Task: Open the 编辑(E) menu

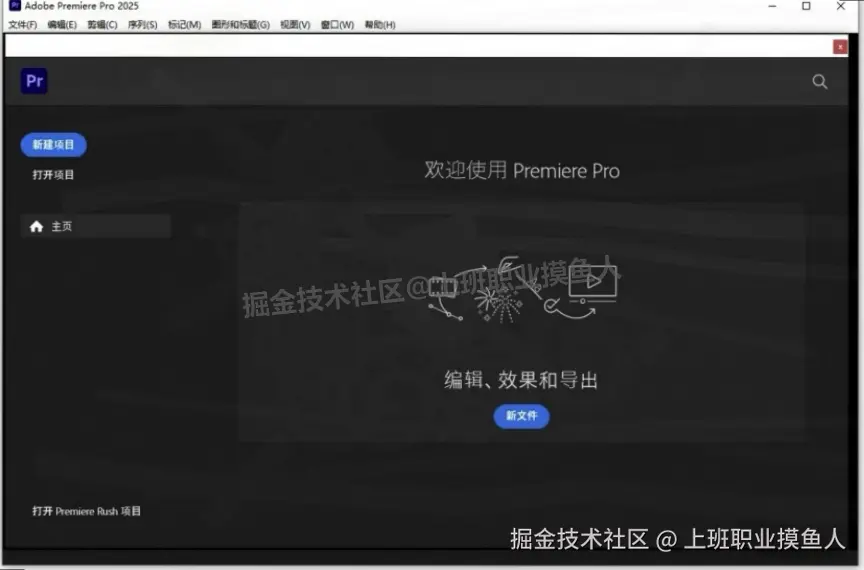Action: 62,25
